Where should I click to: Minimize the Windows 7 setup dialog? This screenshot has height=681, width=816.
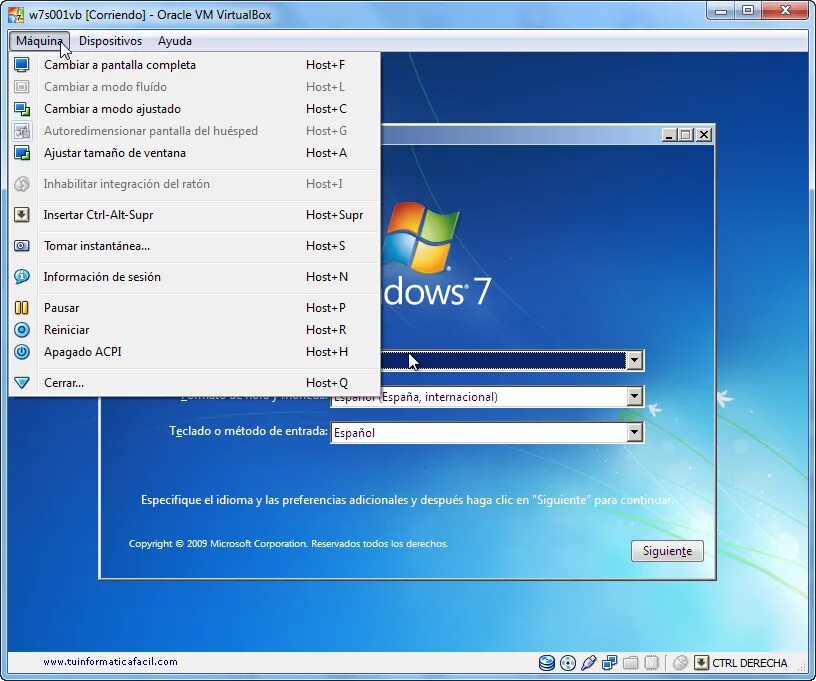(669, 135)
